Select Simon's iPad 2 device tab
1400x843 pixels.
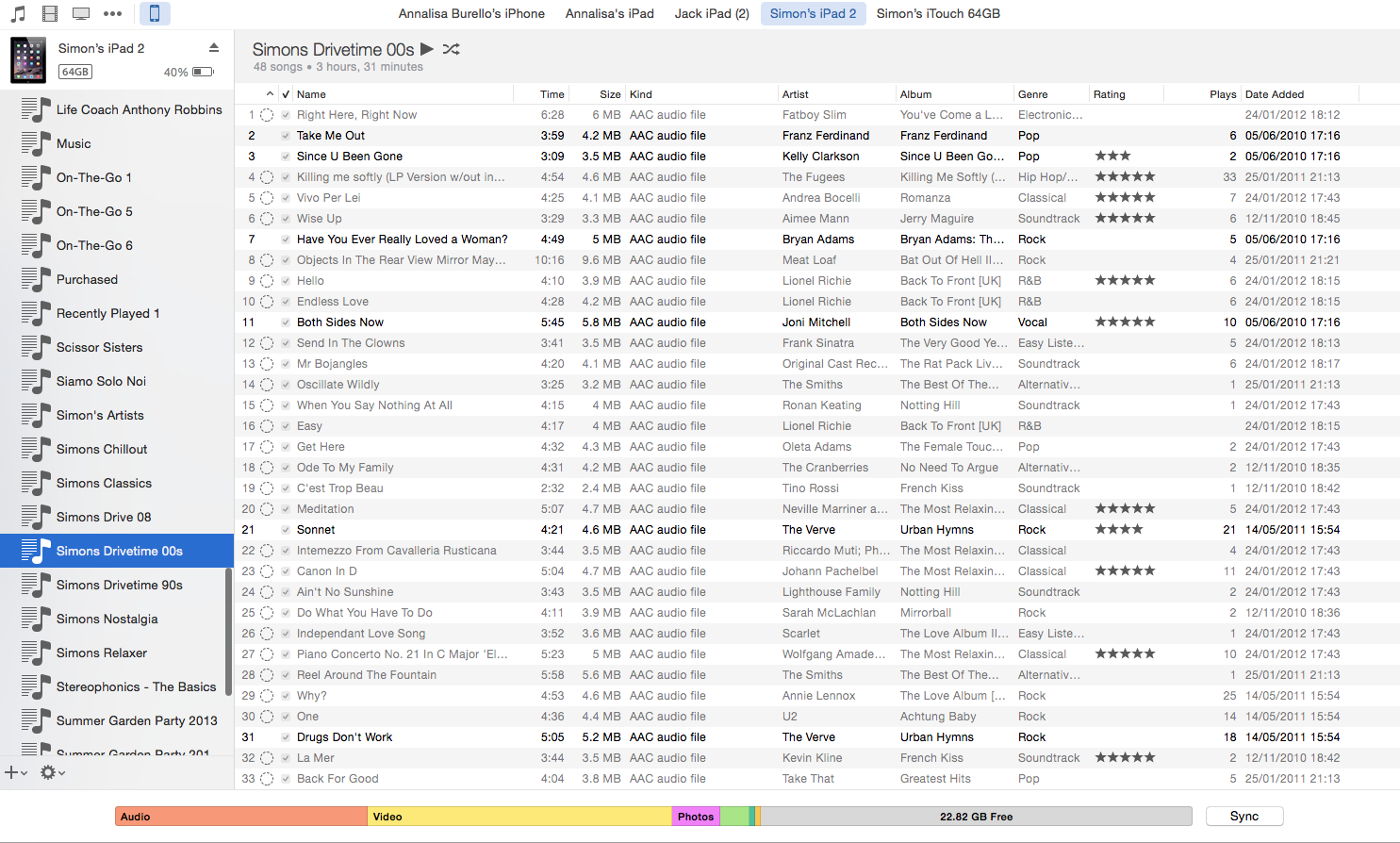[x=814, y=13]
